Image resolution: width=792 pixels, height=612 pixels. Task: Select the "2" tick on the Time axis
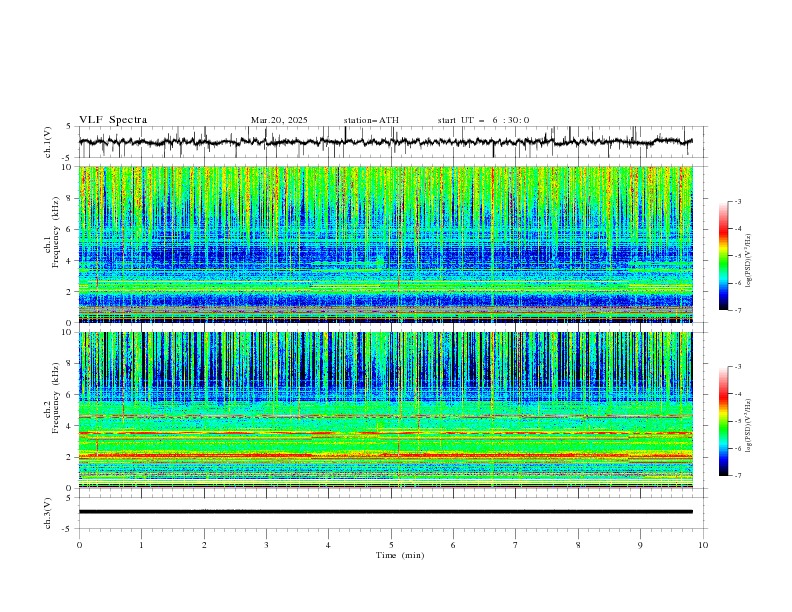click(204, 545)
